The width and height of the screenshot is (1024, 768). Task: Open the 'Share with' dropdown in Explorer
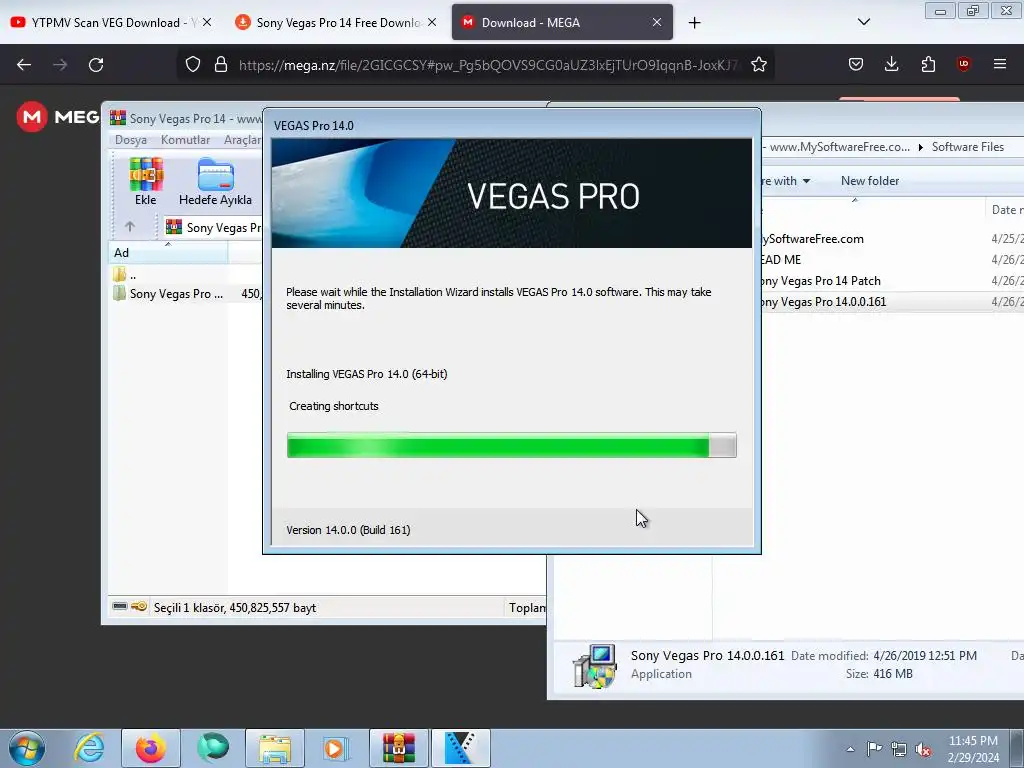coord(786,181)
